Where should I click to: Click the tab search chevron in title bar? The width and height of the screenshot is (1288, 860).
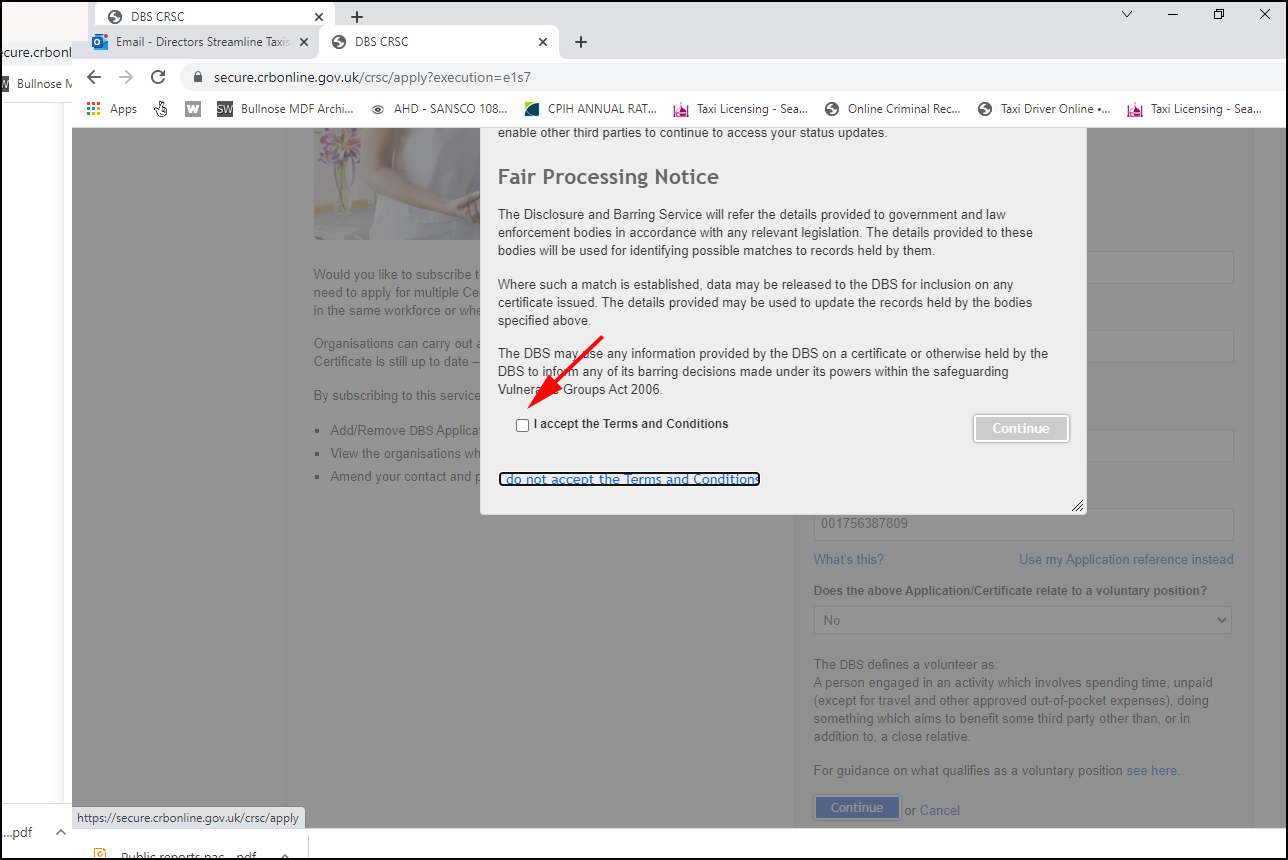tap(1127, 14)
